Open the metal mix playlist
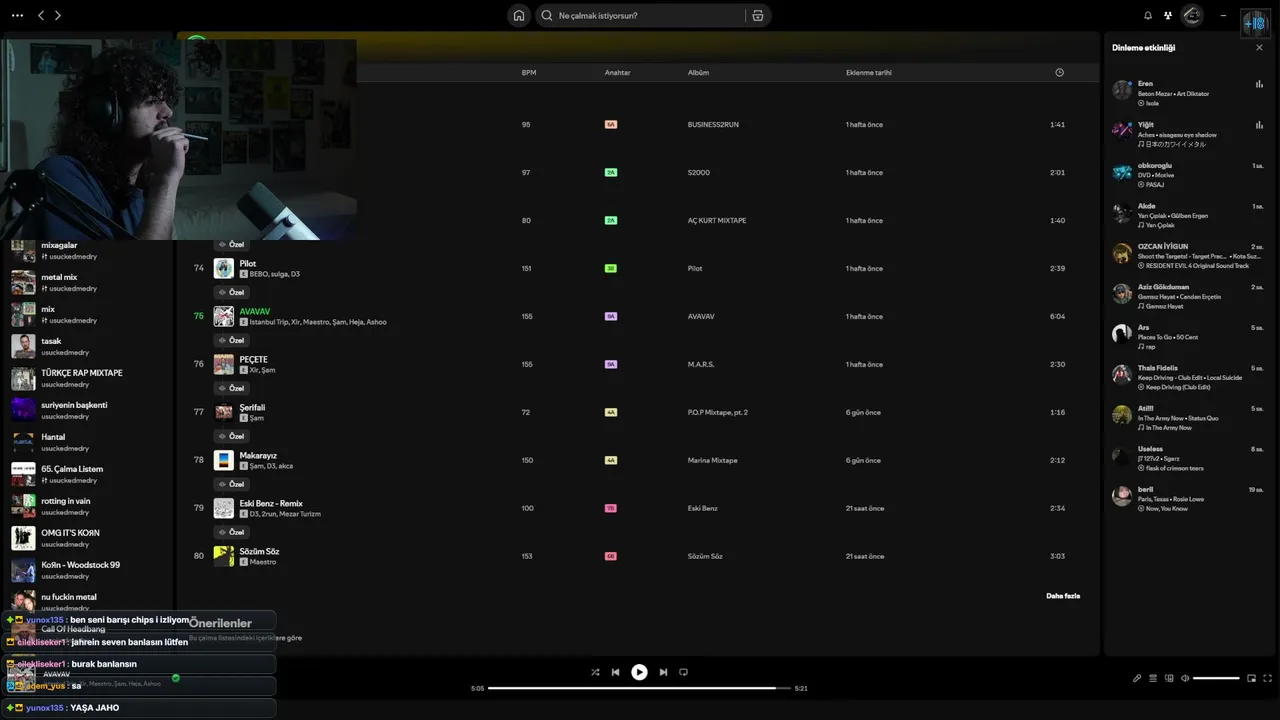Screen dimensions: 1280x720 coord(88,282)
